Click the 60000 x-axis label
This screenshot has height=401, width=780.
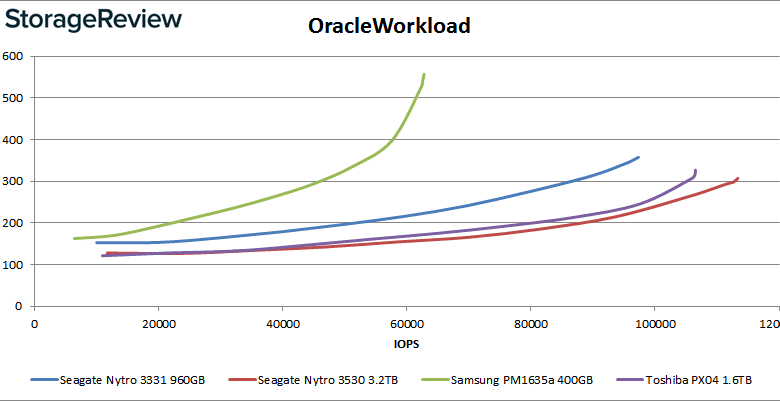(x=406, y=324)
